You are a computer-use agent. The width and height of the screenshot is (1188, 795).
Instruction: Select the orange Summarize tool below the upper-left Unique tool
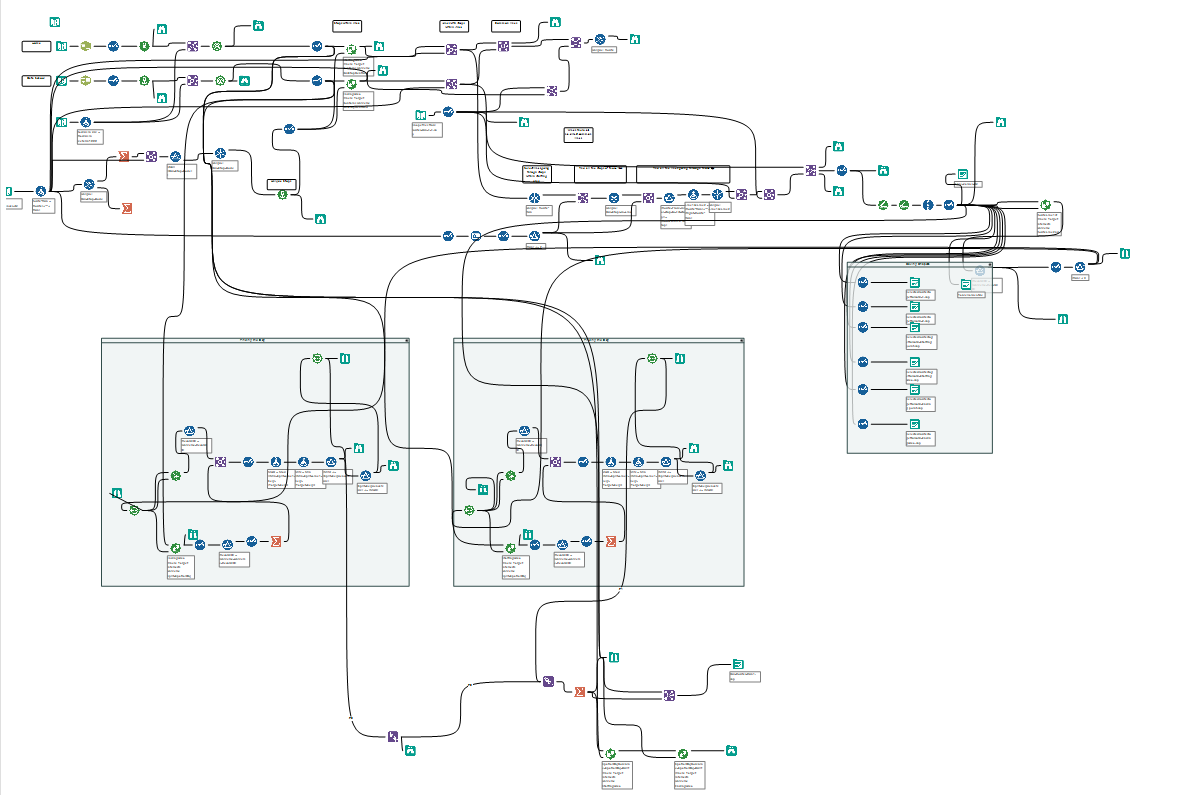(127, 208)
